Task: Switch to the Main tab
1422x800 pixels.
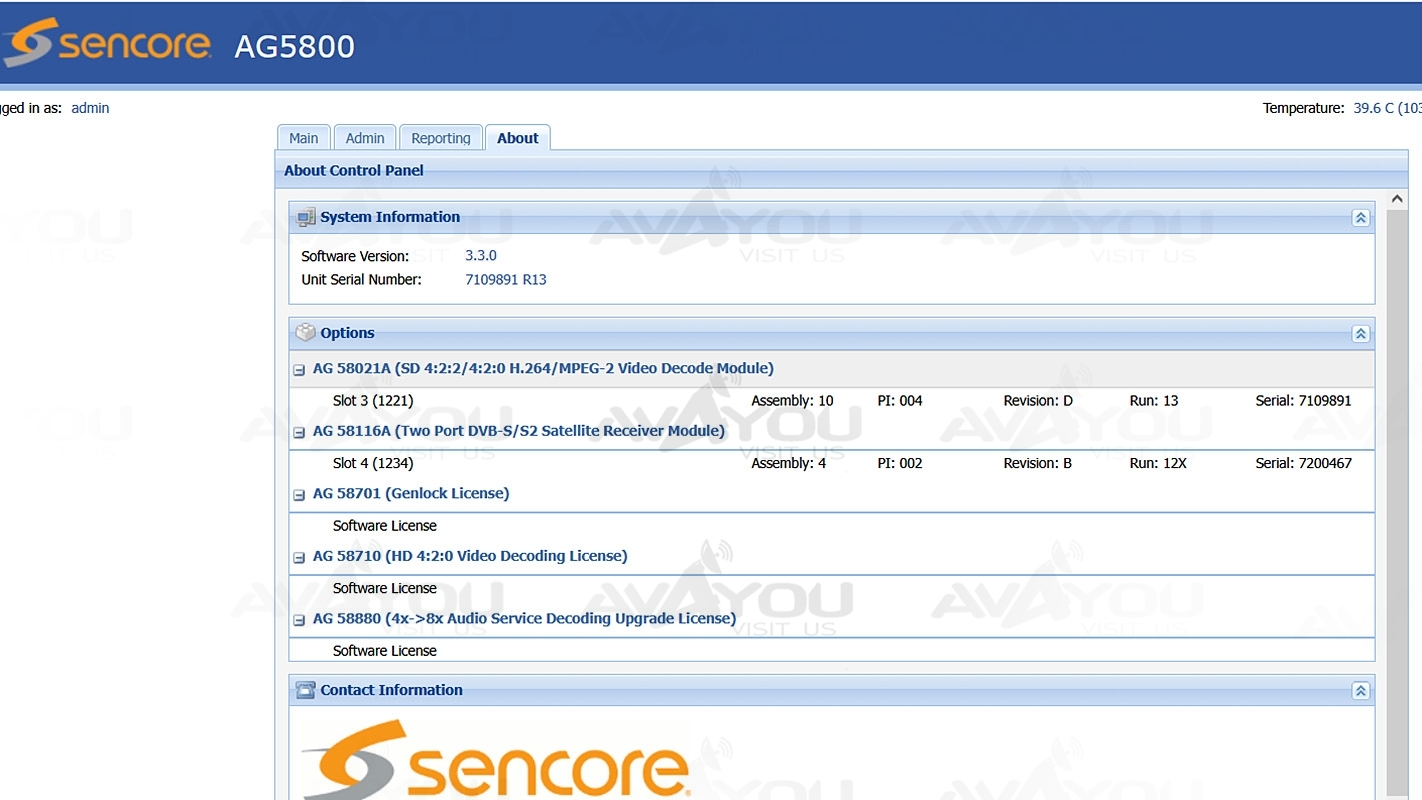Action: click(304, 138)
